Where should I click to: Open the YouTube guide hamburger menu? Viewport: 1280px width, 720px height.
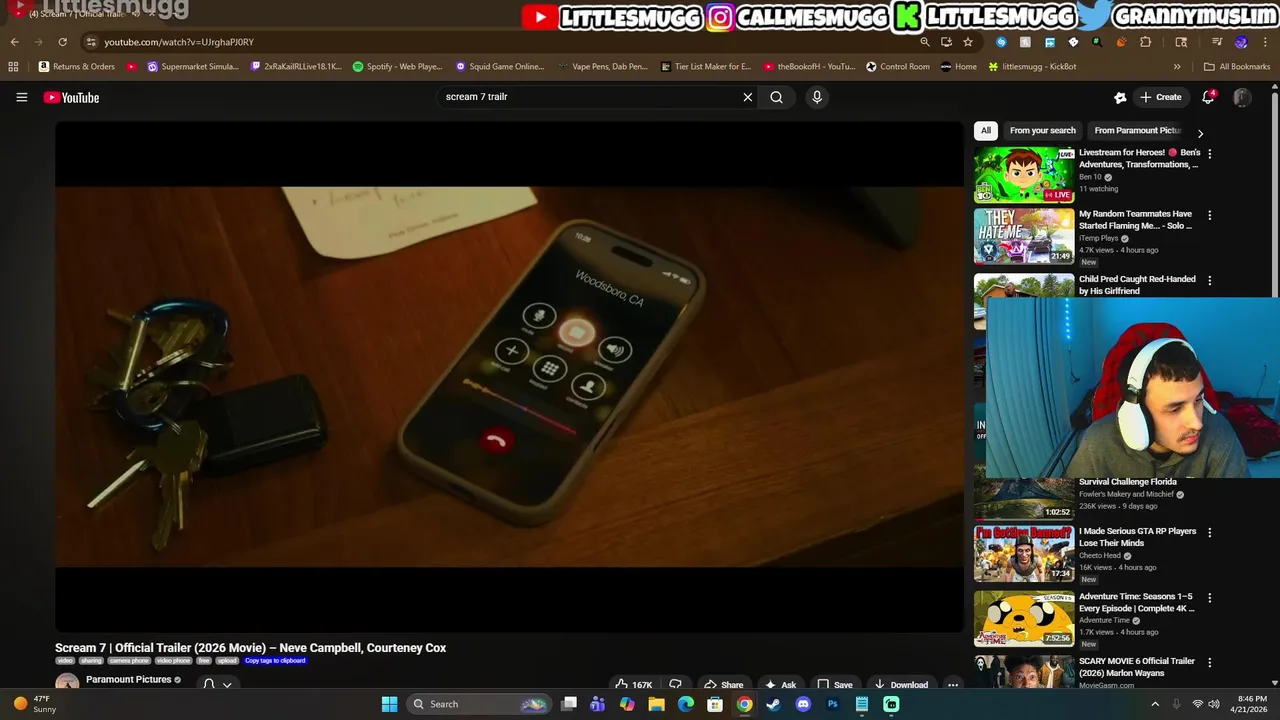click(21, 97)
